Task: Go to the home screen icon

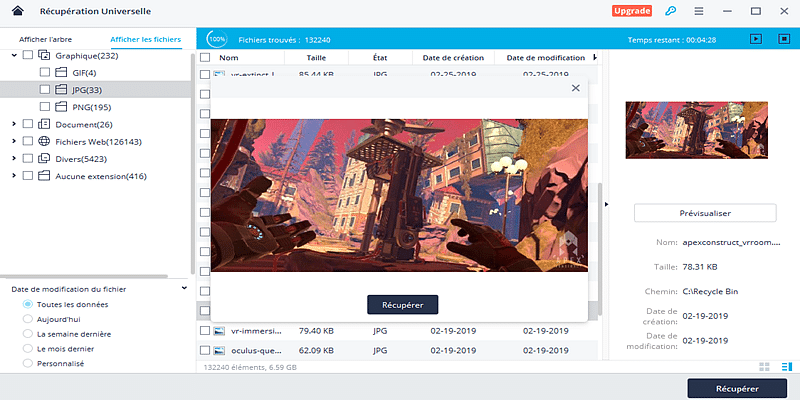Action: pyautogui.click(x=17, y=11)
